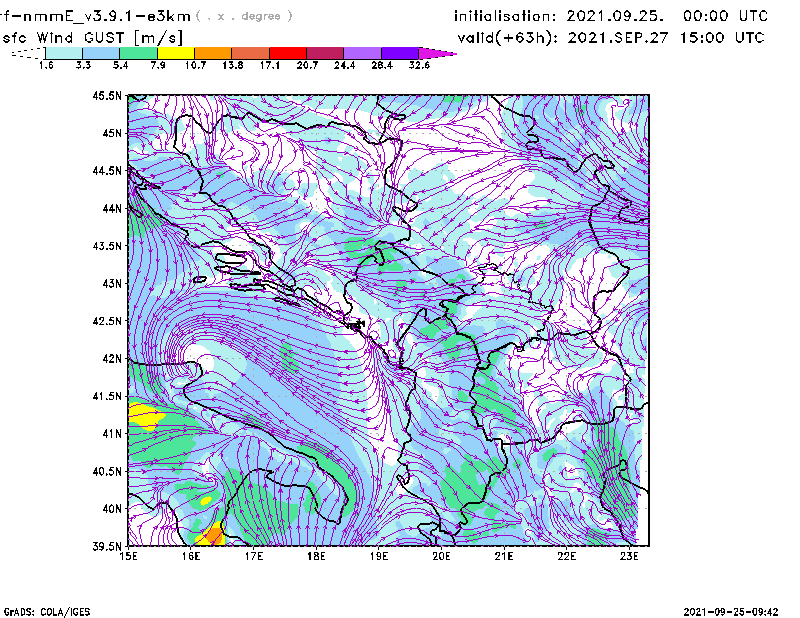Image resolution: width=800 pixels, height=618 pixels.
Task: Click the 42N latitude label
Action: [112, 358]
